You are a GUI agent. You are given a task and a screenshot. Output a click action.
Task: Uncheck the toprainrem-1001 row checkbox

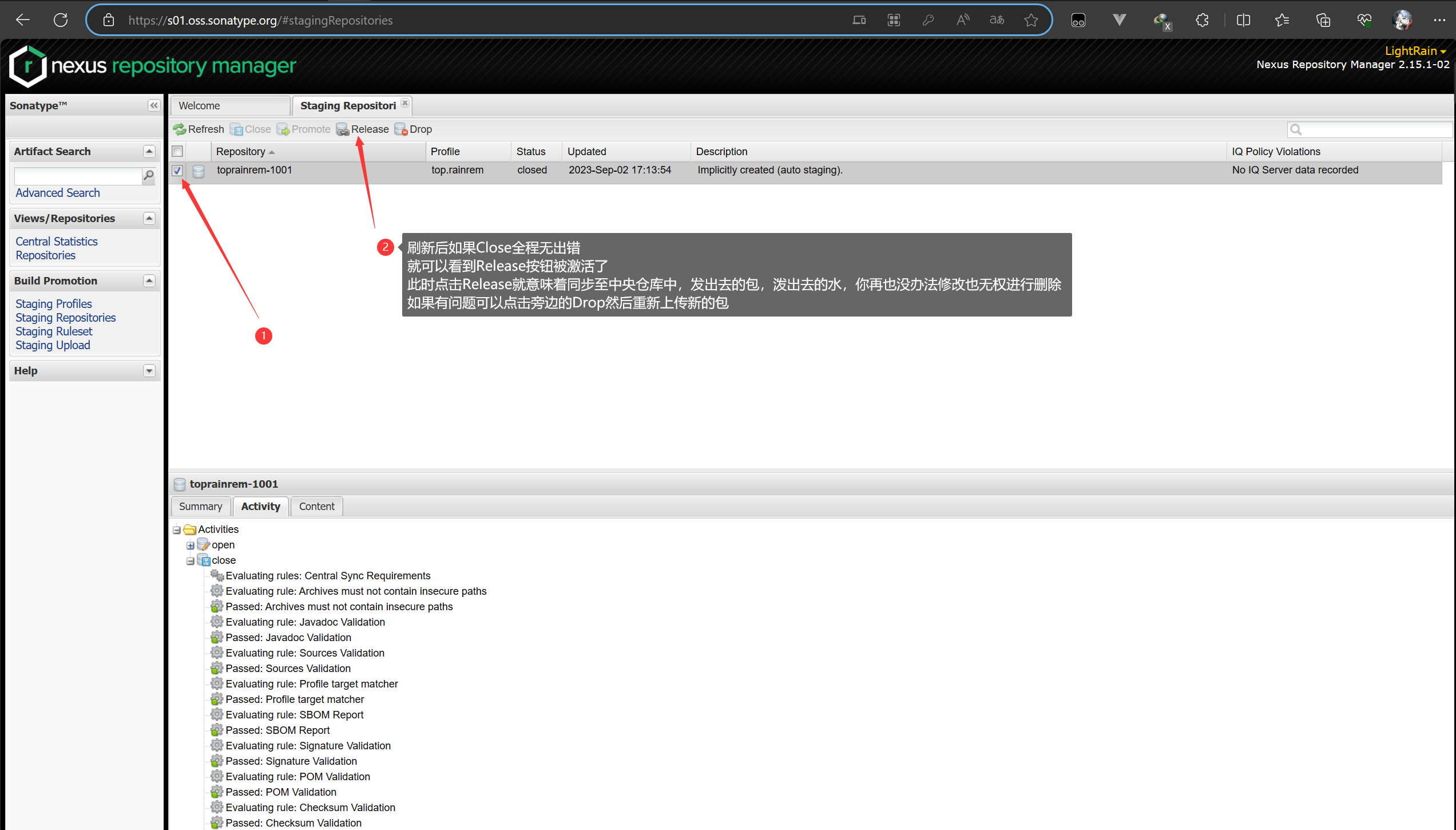[177, 170]
